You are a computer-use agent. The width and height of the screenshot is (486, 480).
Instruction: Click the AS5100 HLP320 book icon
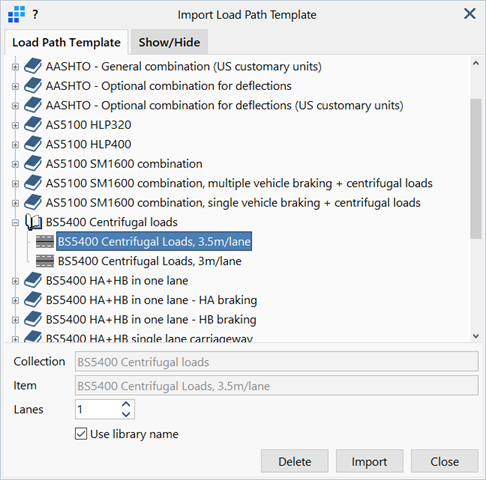click(x=33, y=125)
